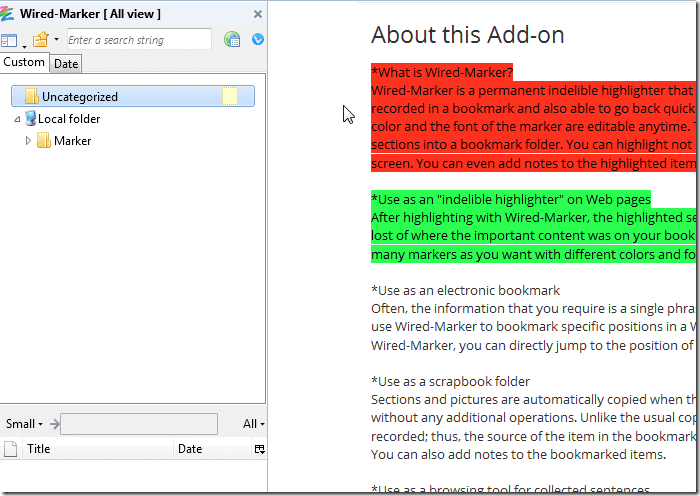This screenshot has width=700, height=496.
Task: Close the Wired-Marker sidebar panel
Action: (258, 14)
